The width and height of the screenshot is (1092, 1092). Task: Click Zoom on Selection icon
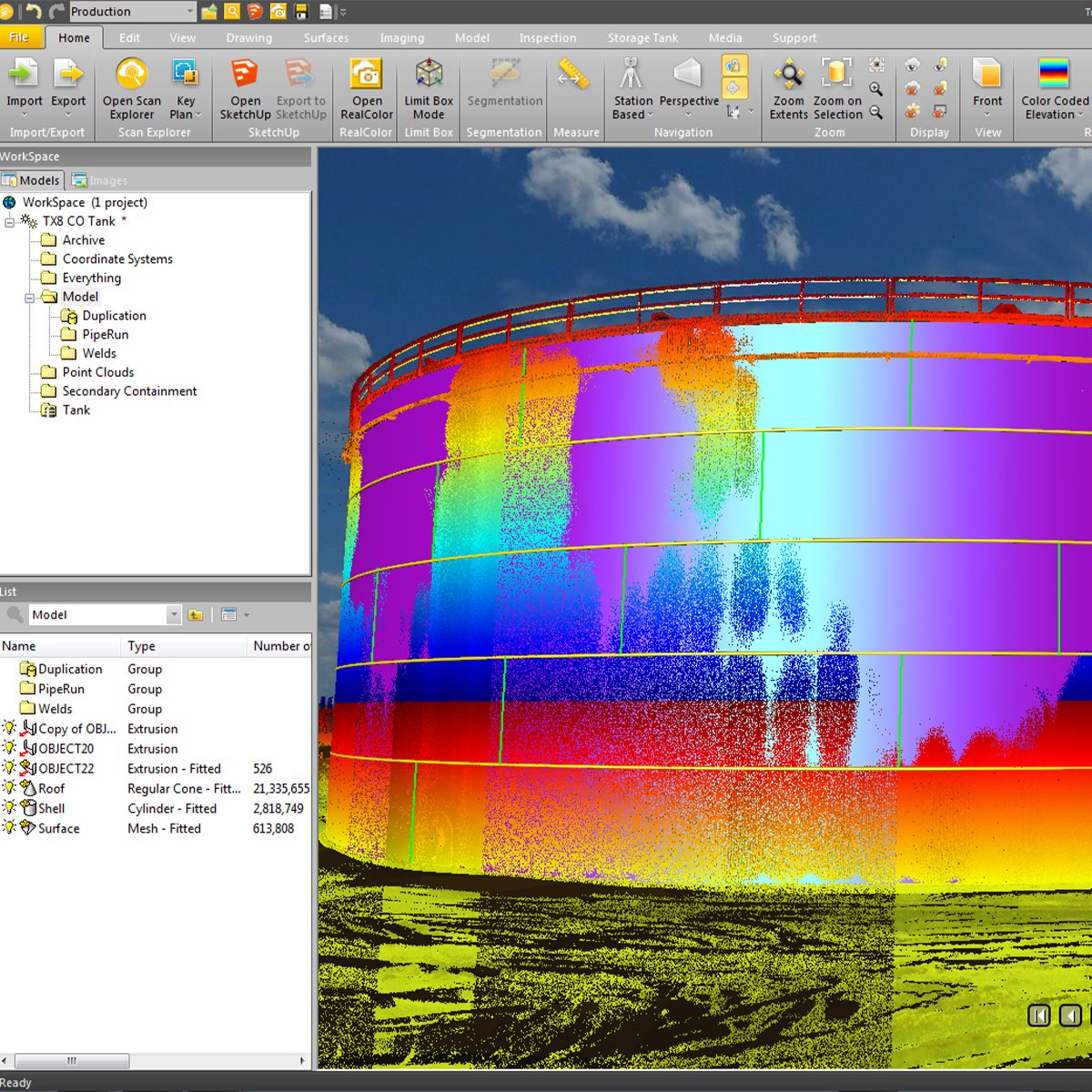pos(836,75)
